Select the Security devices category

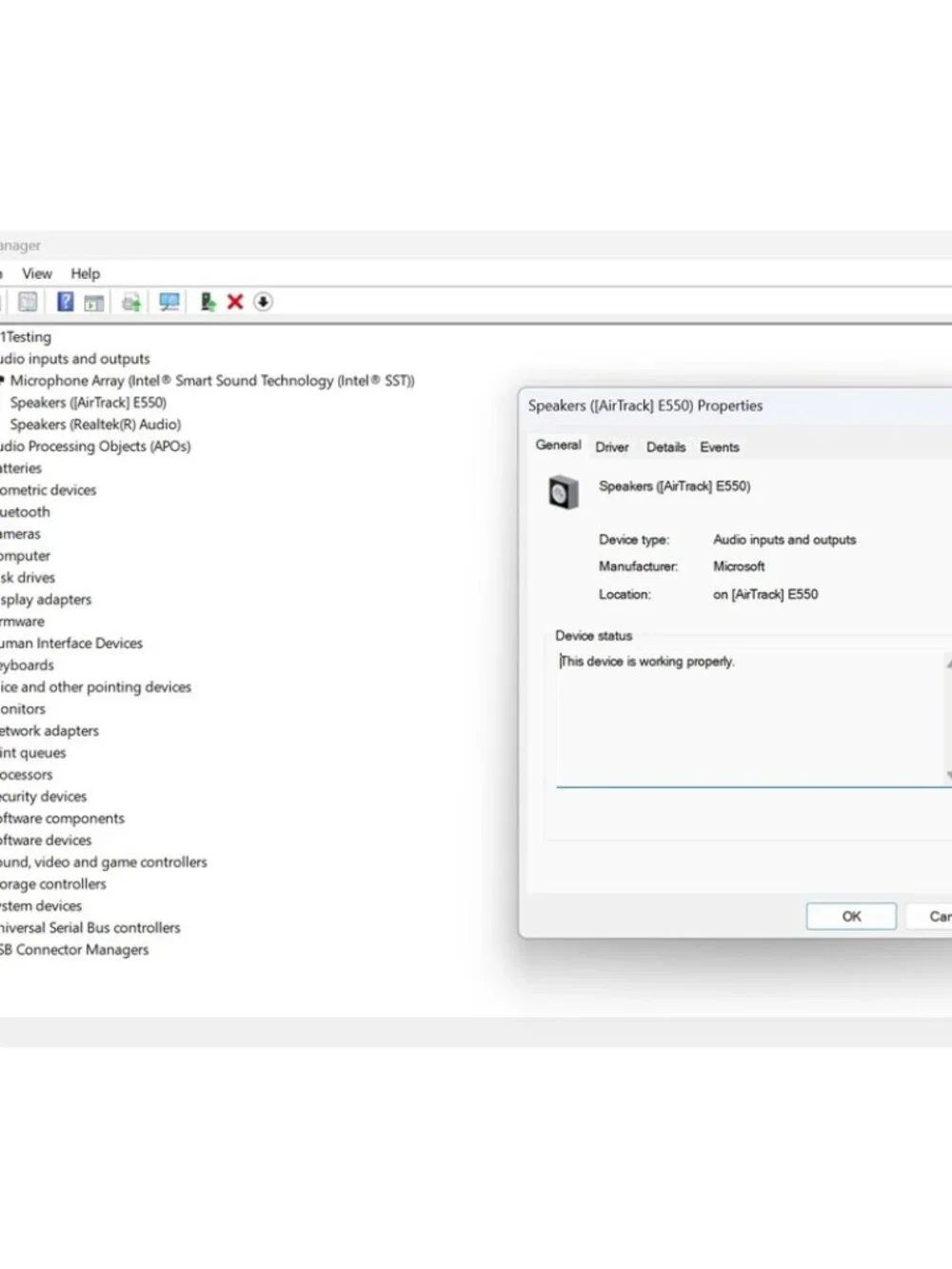(44, 797)
